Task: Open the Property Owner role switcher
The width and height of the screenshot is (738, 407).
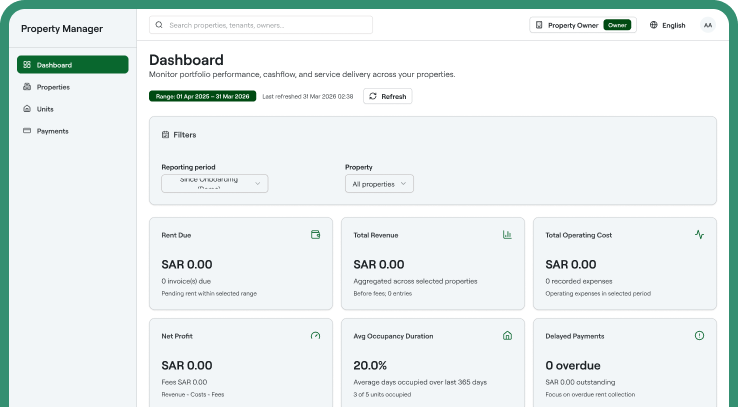Action: pos(583,25)
